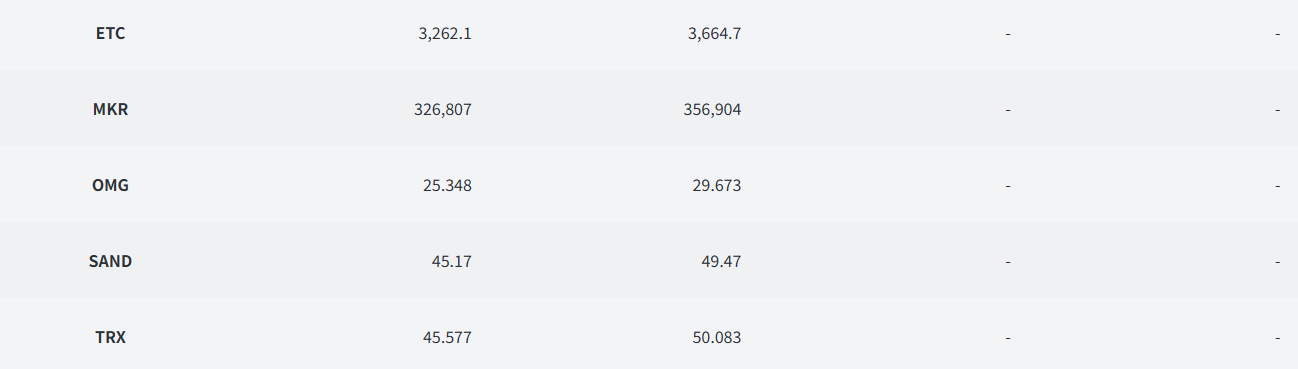The image size is (1298, 369).
Task: Click the third-column dash in TRX row
Action: pos(1008,338)
